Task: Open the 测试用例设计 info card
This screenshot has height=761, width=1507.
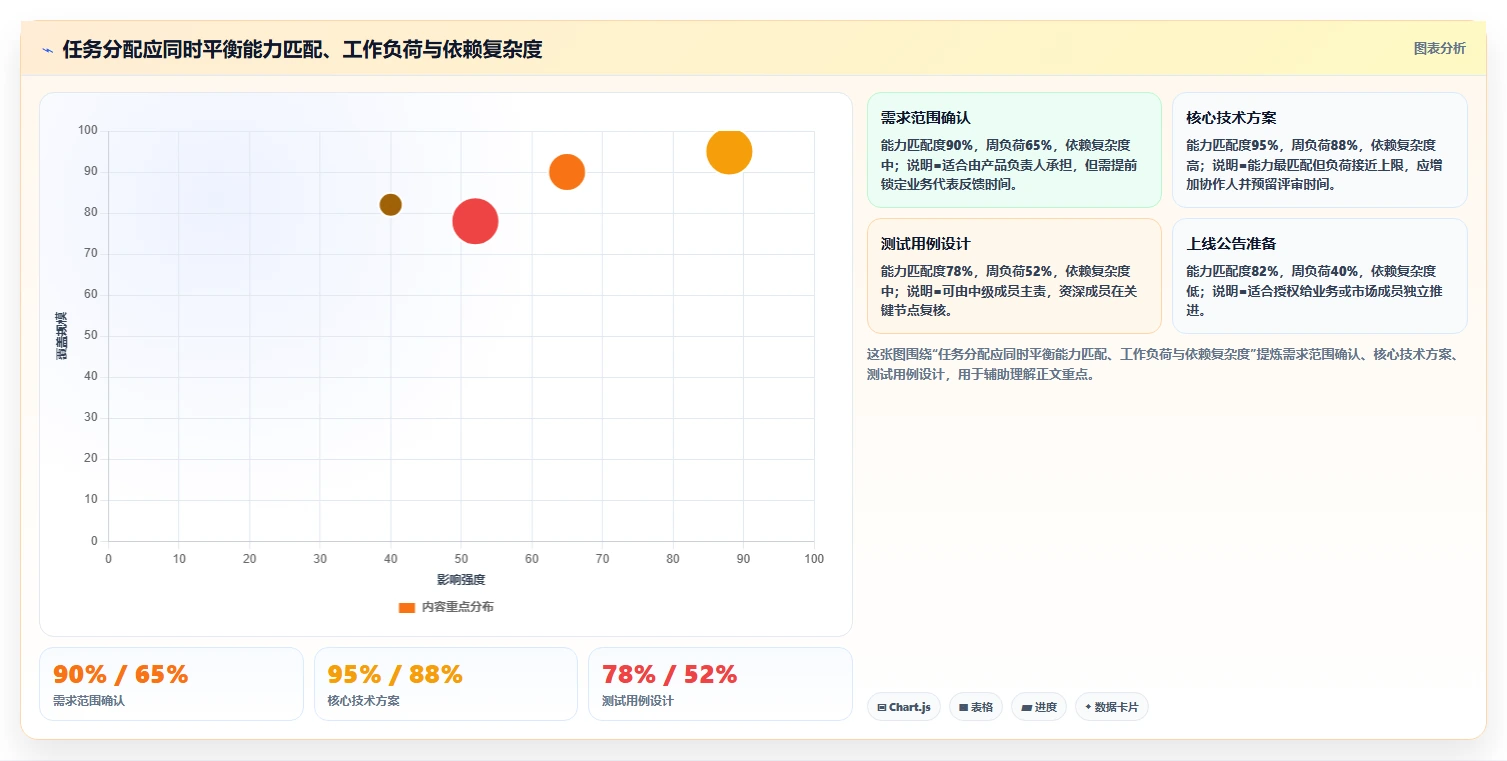Action: (x=1014, y=276)
